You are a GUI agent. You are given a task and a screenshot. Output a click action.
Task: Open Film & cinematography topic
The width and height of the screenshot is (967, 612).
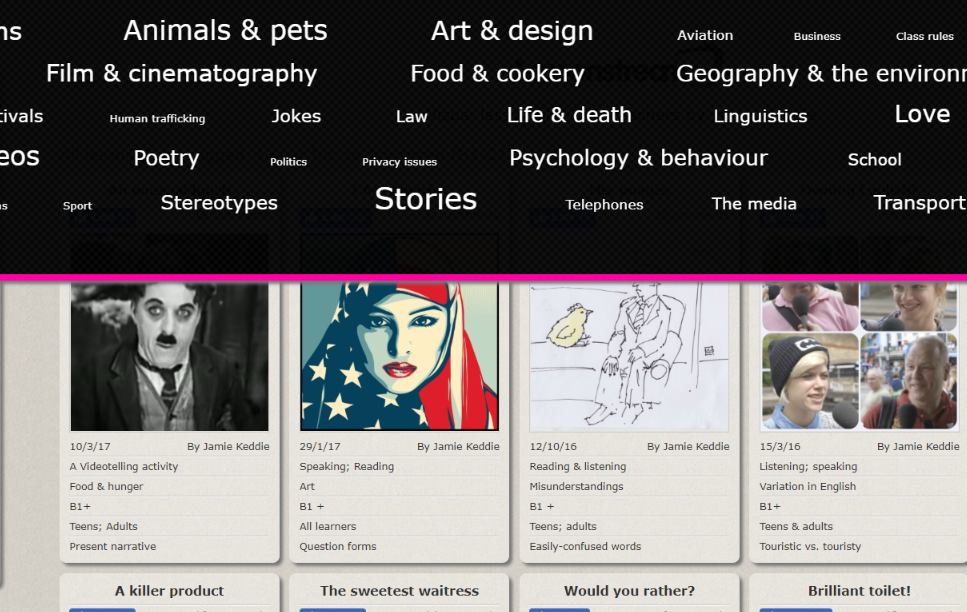(181, 74)
